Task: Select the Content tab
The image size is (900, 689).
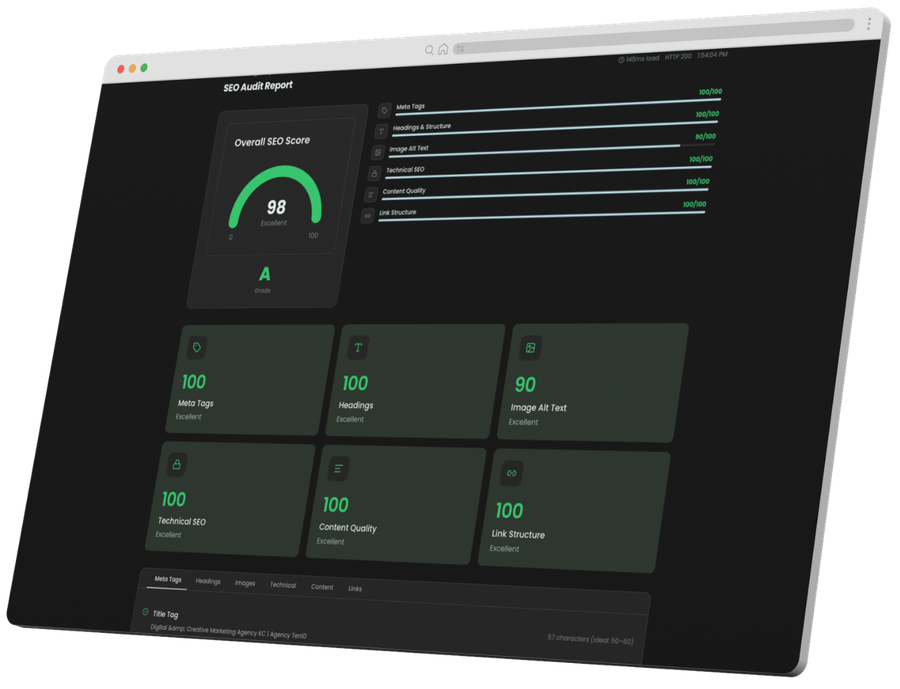Action: pyautogui.click(x=322, y=587)
